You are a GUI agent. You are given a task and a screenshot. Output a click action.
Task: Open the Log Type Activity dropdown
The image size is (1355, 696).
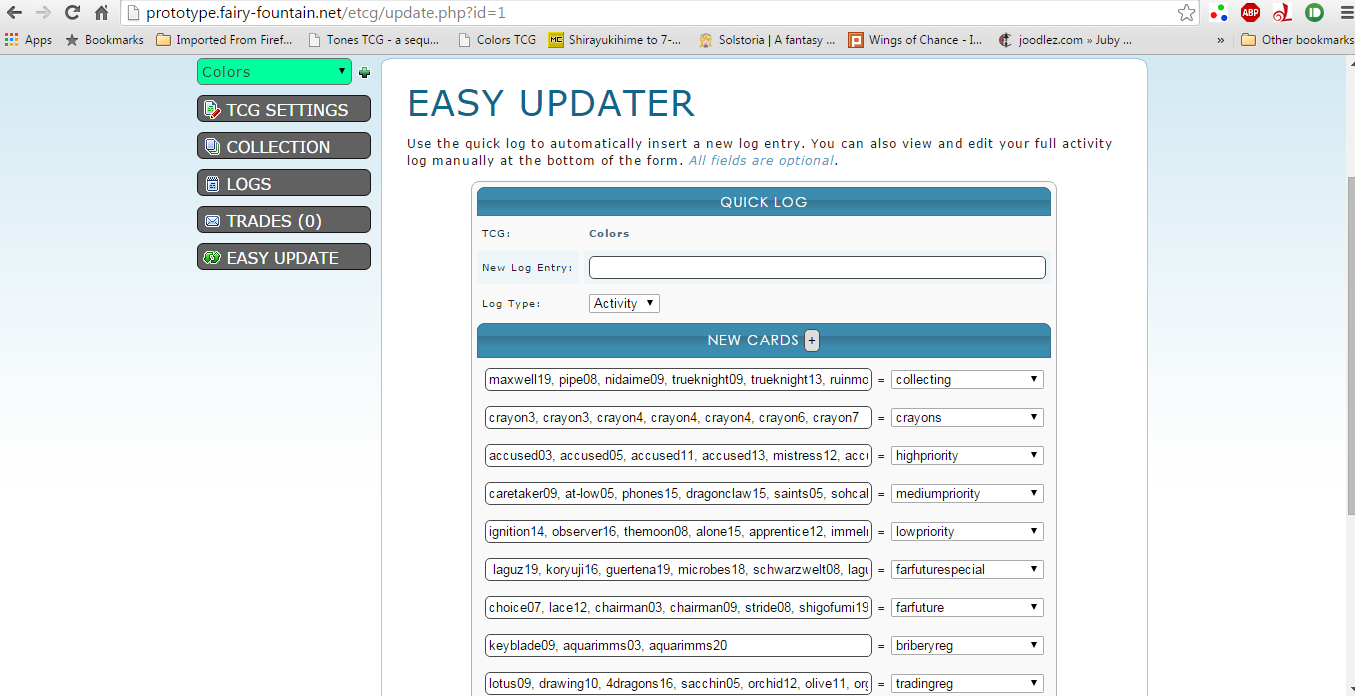click(624, 303)
